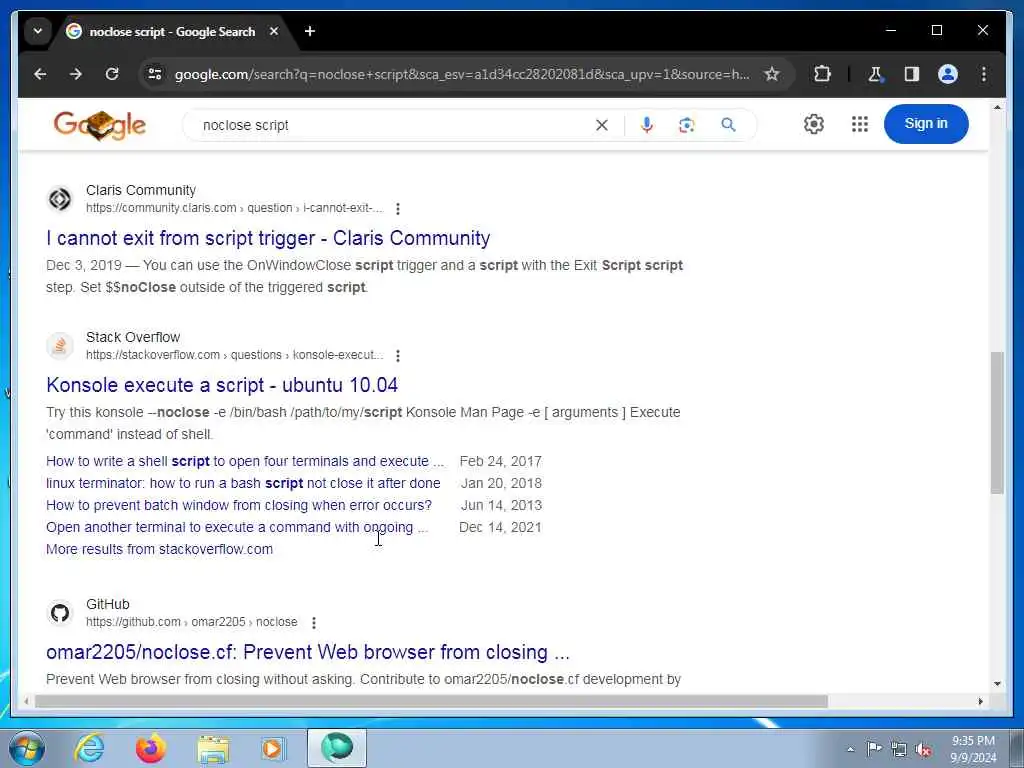Reload the current page
Image resolution: width=1024 pixels, height=768 pixels.
(112, 74)
